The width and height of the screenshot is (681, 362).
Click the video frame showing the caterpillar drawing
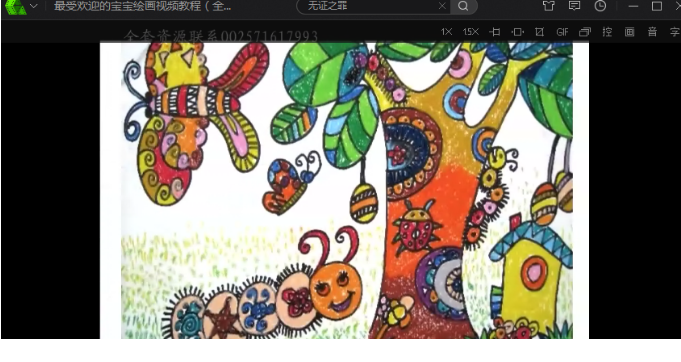(344, 190)
